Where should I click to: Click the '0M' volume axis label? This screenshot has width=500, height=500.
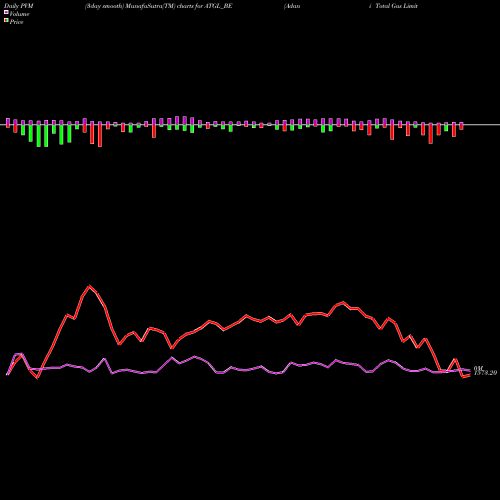[478, 368]
